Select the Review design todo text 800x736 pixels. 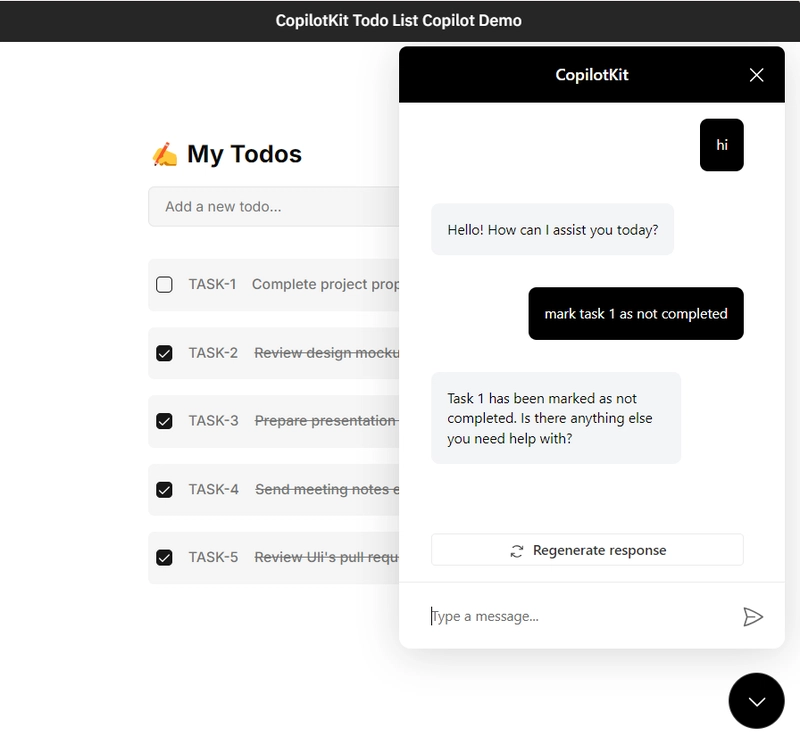[326, 353]
